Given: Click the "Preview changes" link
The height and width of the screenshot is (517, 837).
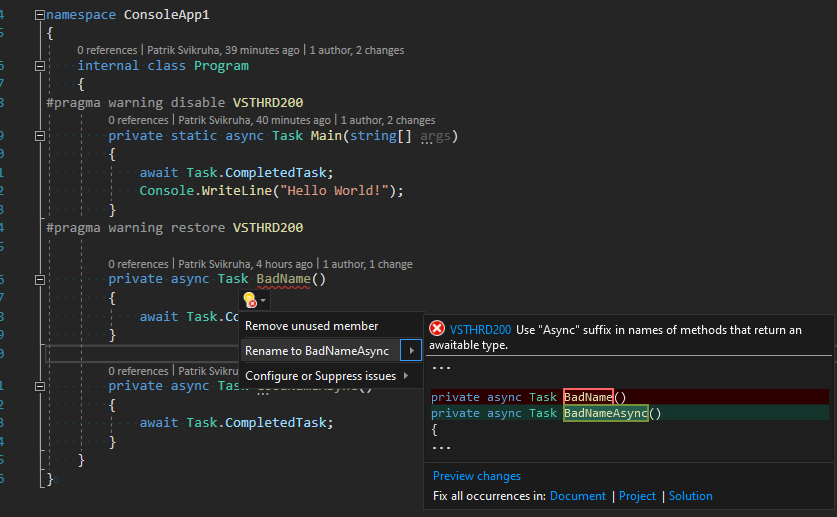Looking at the screenshot, I should click(x=476, y=476).
